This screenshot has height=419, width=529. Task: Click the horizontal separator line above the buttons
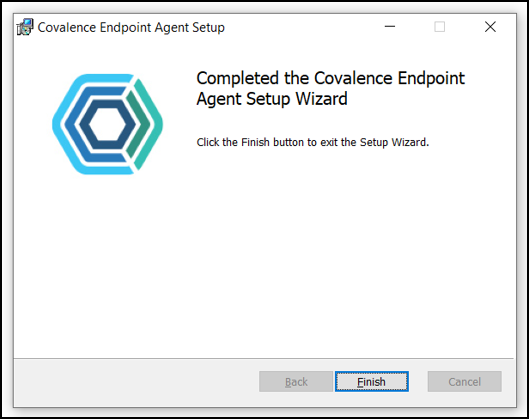(x=264, y=358)
